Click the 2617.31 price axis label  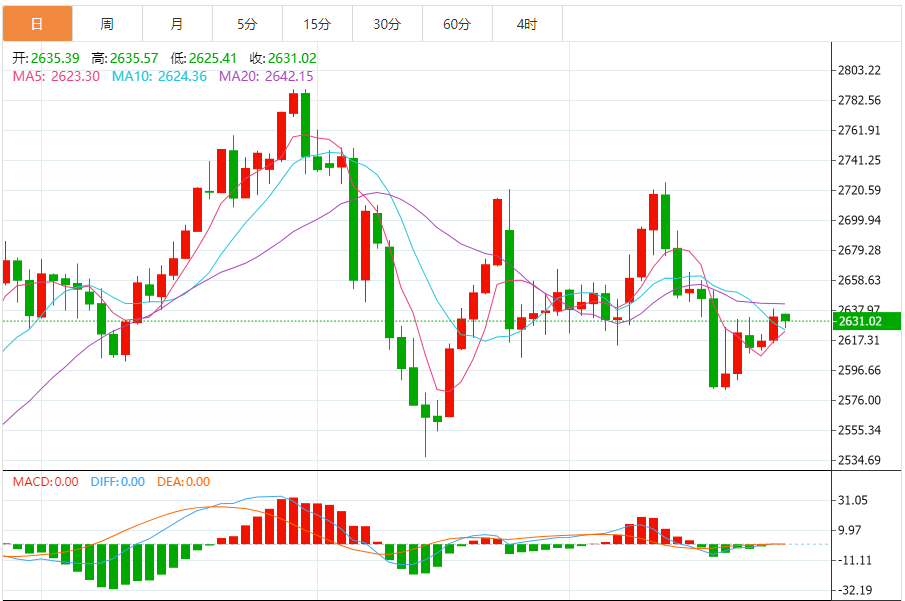point(859,341)
